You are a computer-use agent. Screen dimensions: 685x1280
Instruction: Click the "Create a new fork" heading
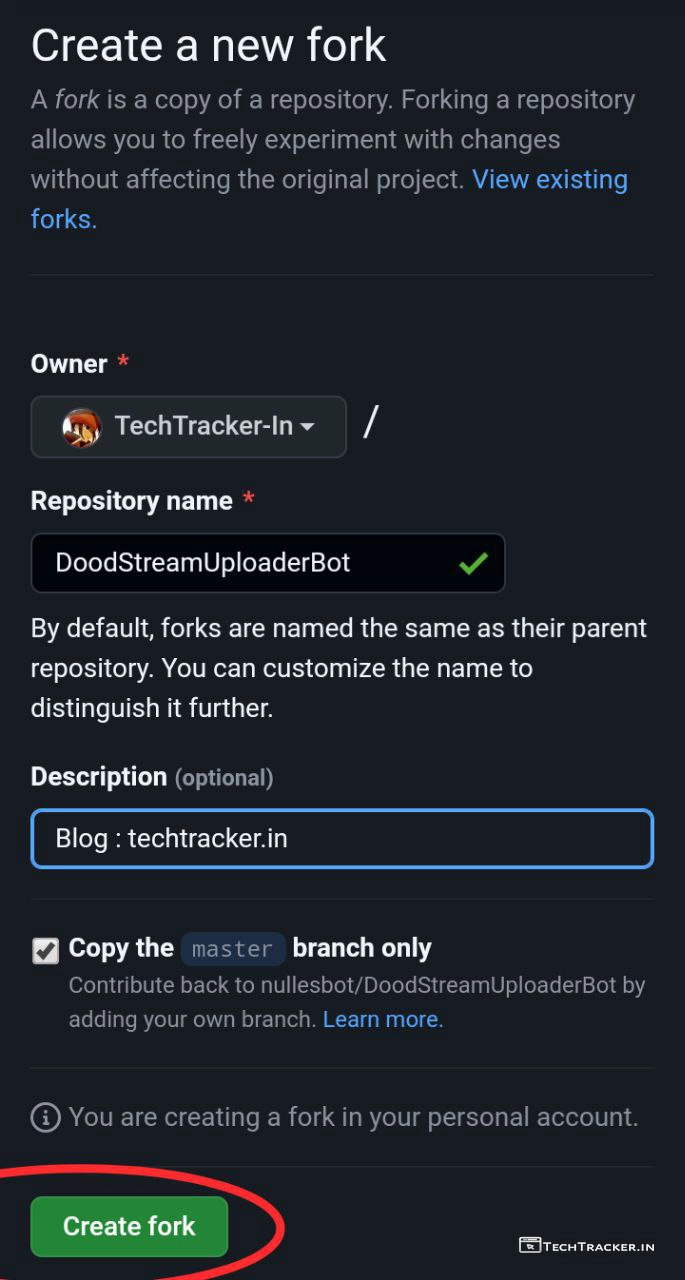pos(208,46)
